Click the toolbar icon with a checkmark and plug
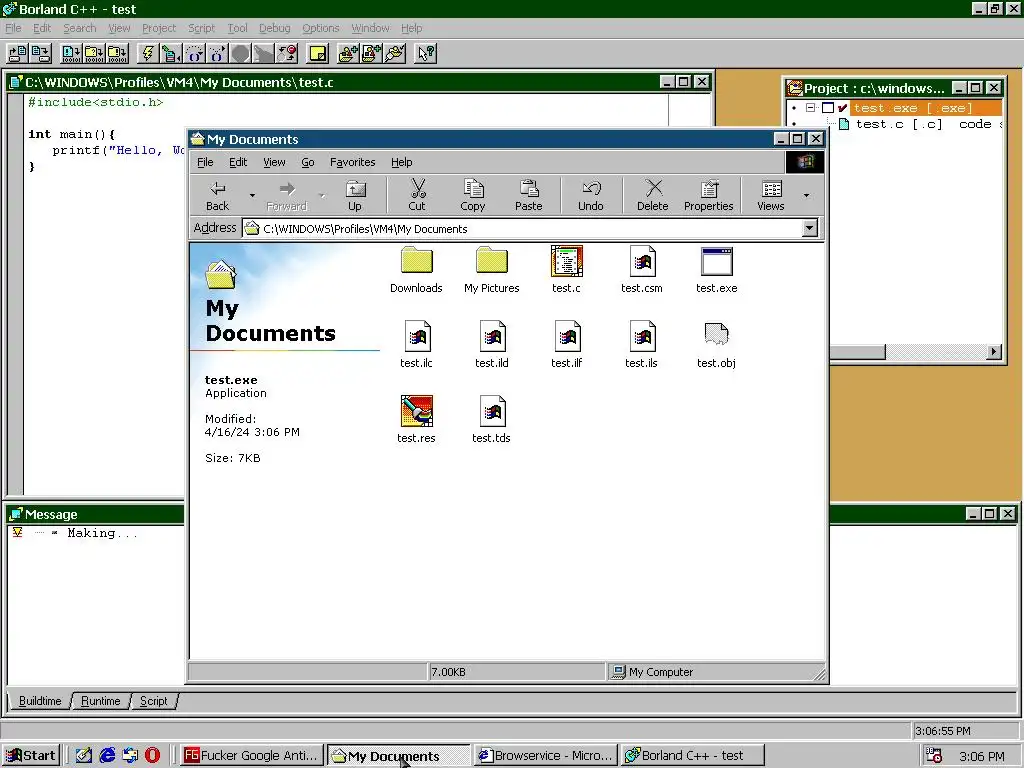 [395, 53]
